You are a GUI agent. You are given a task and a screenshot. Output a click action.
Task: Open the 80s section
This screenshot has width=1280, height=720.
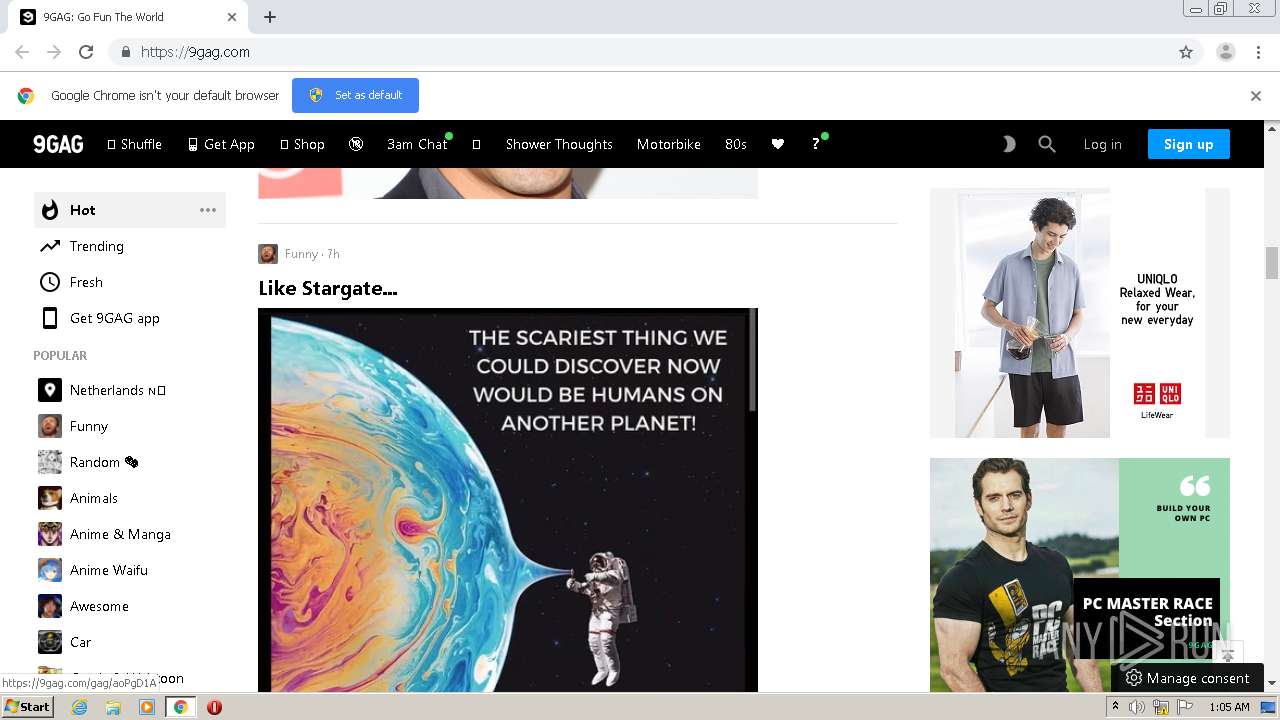tap(736, 144)
